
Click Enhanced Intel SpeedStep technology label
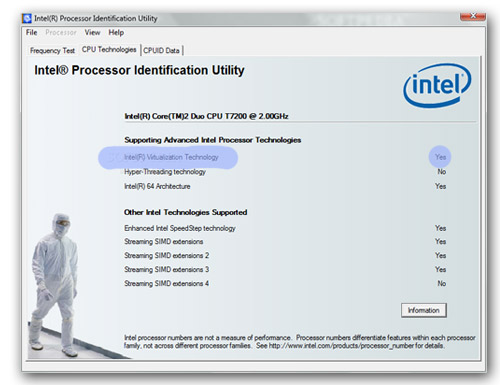pos(180,228)
